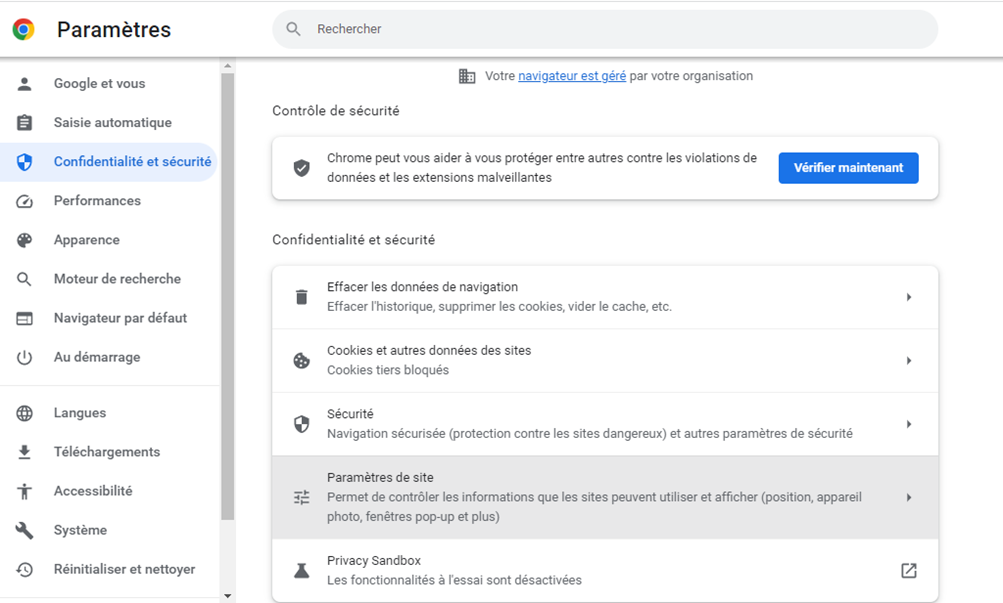Select Moteur de recherche menu item
The image size is (1003, 603).
pyautogui.click(x=117, y=279)
